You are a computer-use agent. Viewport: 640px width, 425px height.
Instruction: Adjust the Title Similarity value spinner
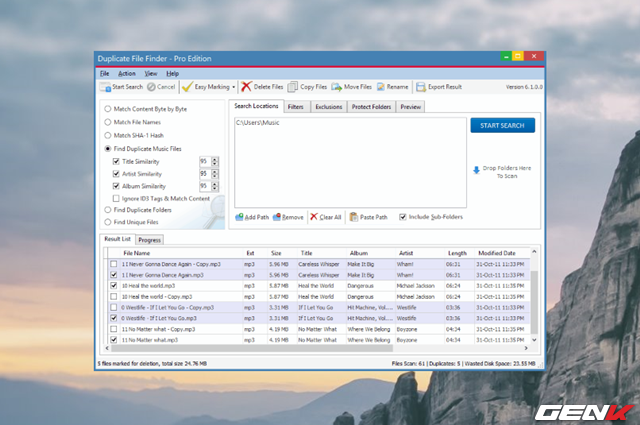click(215, 162)
